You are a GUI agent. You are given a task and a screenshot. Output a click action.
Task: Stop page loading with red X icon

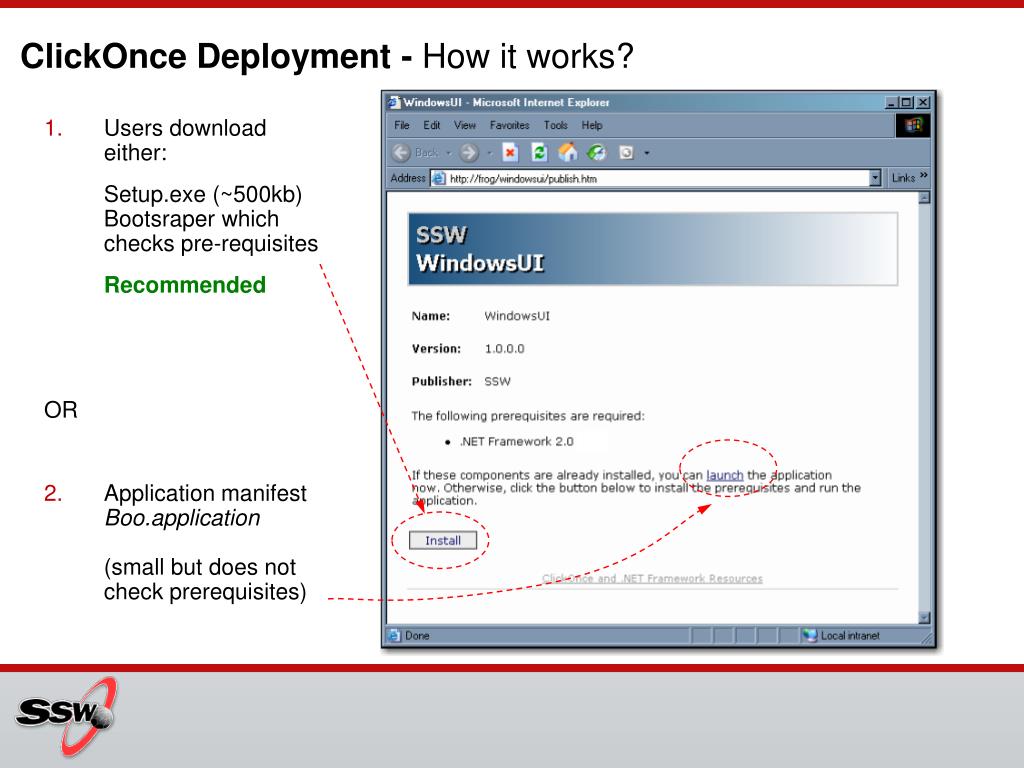[509, 153]
